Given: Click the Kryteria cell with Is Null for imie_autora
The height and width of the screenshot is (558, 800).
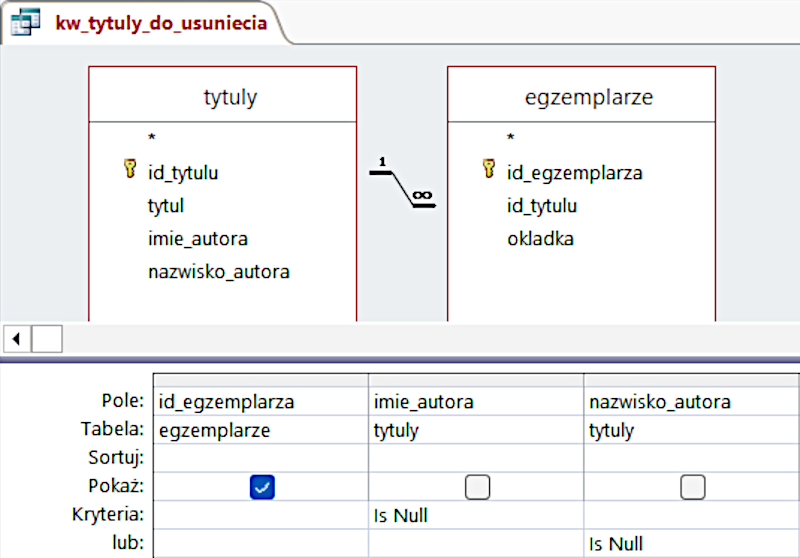Looking at the screenshot, I should pos(476,515).
